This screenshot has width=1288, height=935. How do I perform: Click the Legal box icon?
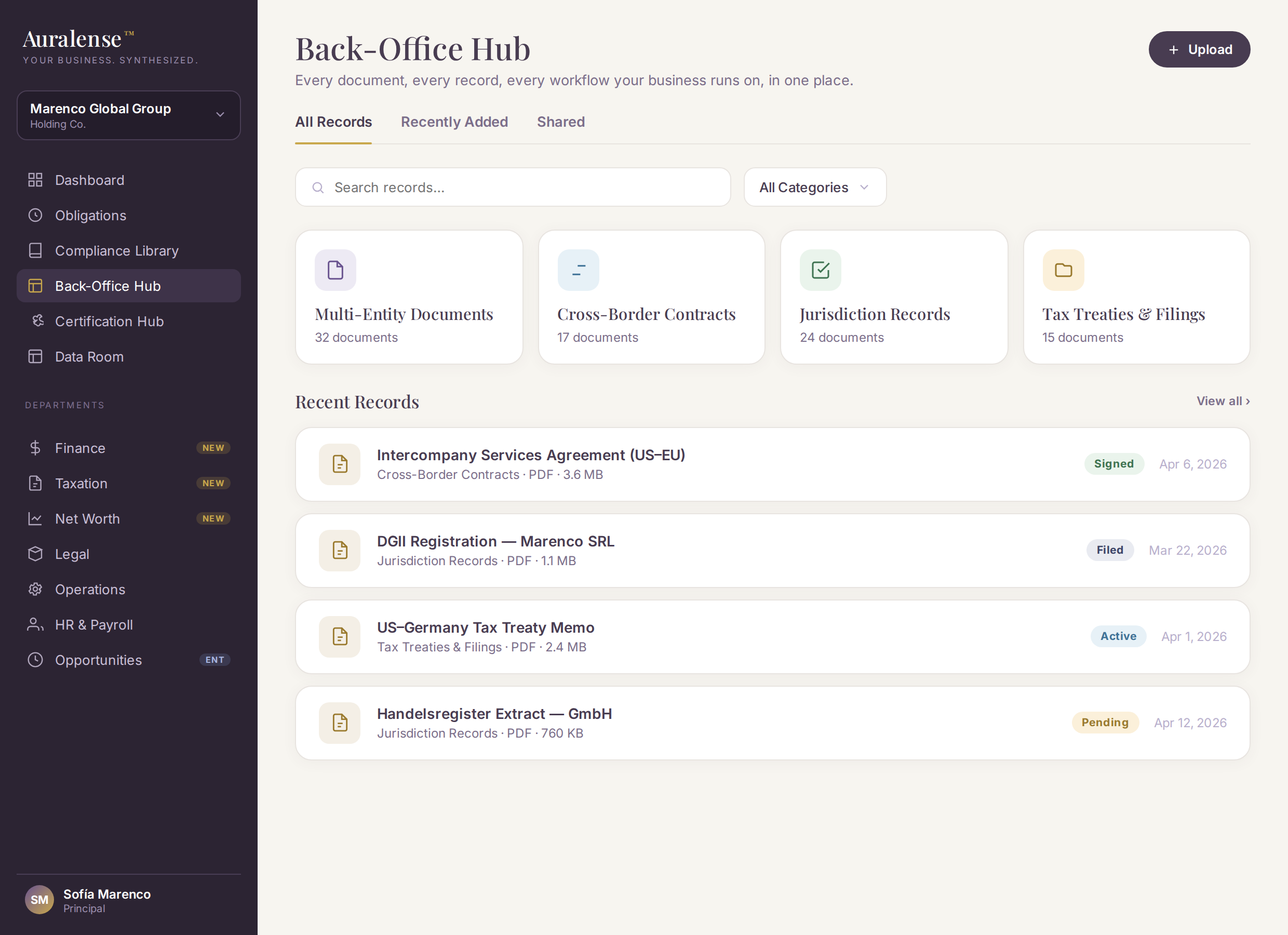35,554
